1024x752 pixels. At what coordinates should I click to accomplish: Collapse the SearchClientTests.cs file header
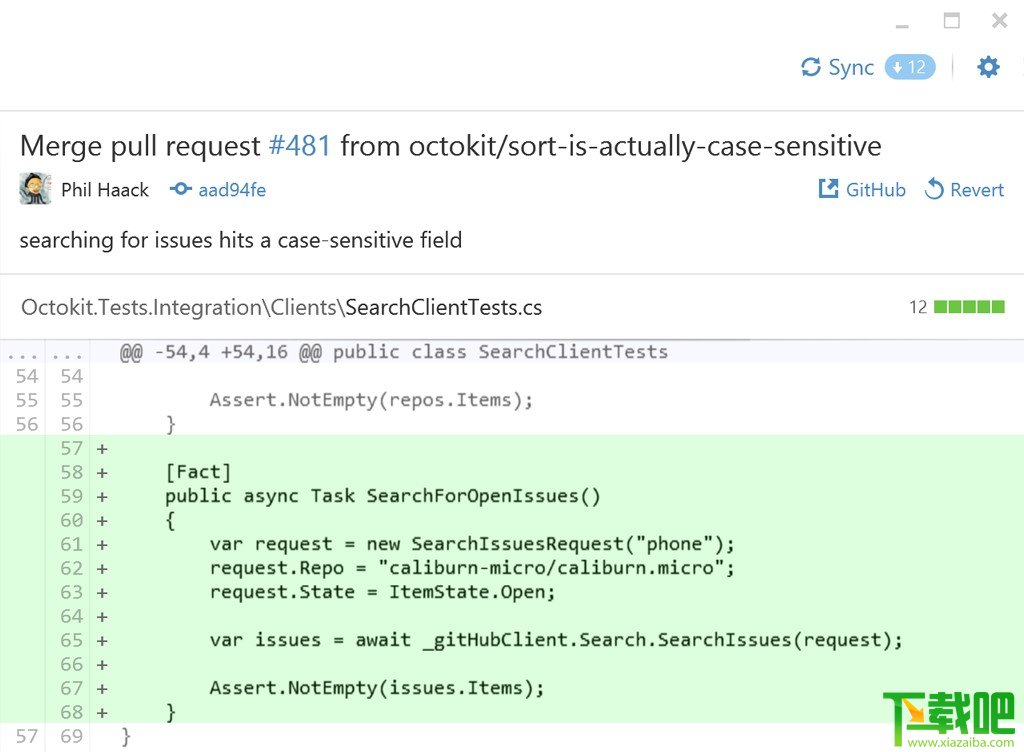[x=281, y=307]
